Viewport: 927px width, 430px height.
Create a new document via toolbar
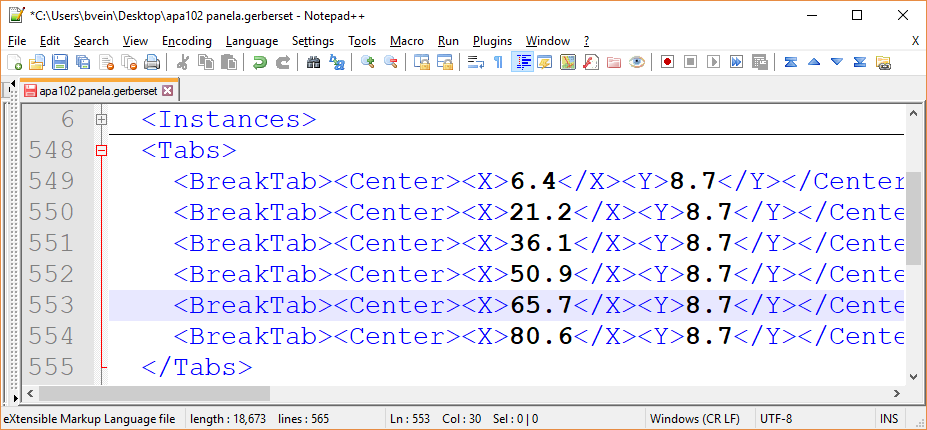(x=14, y=62)
